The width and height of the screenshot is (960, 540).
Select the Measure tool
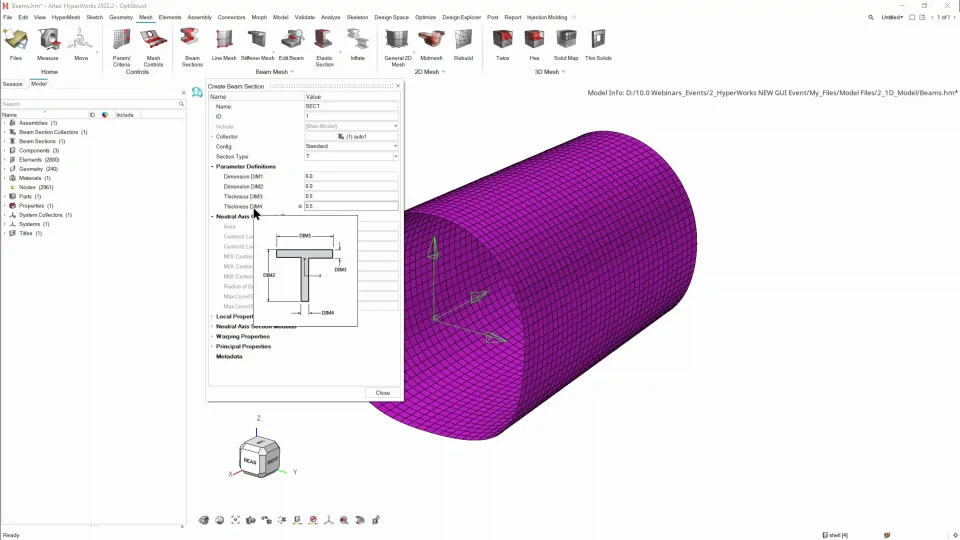pyautogui.click(x=48, y=40)
